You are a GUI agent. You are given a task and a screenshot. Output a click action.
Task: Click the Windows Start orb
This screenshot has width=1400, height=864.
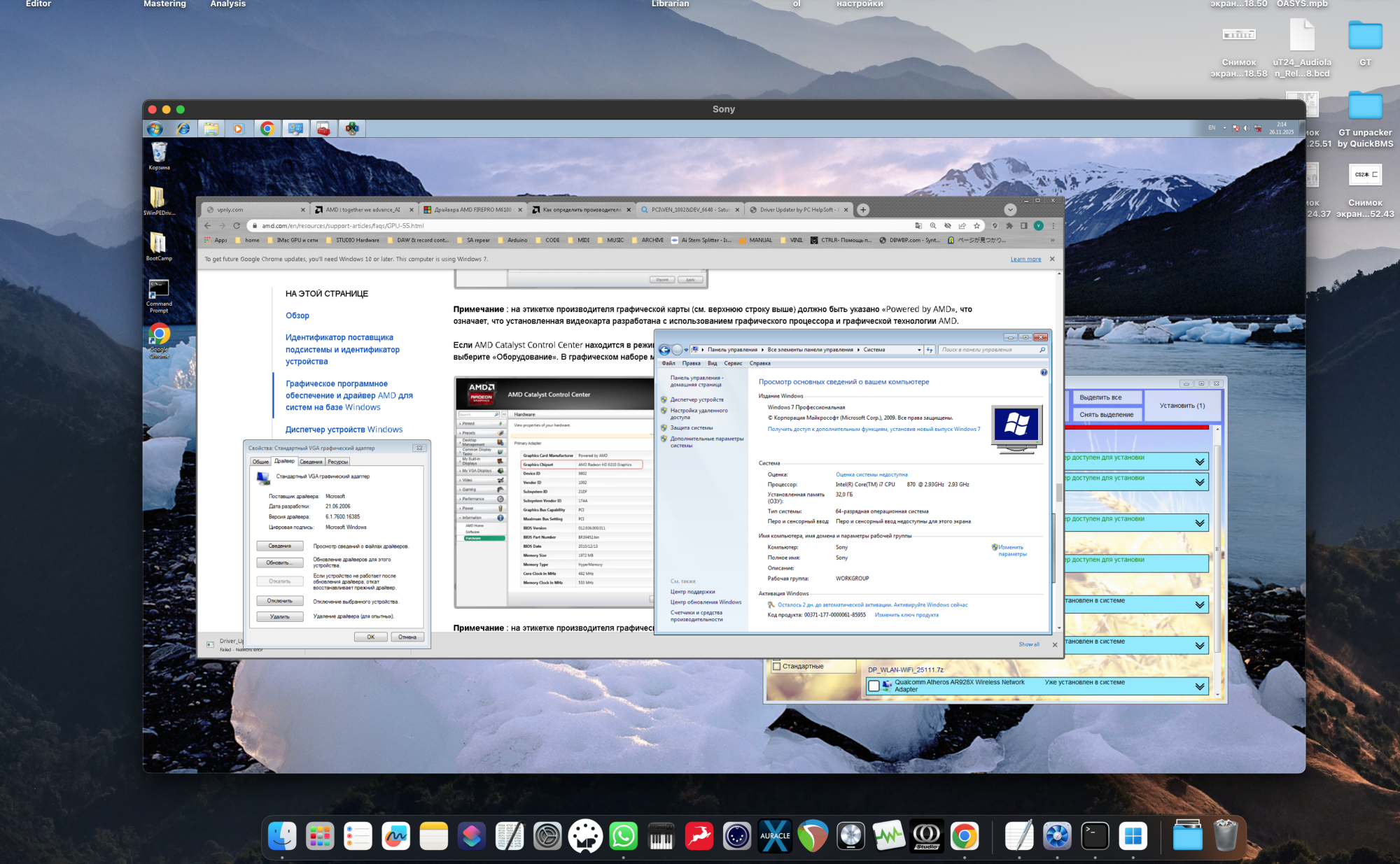click(x=155, y=129)
